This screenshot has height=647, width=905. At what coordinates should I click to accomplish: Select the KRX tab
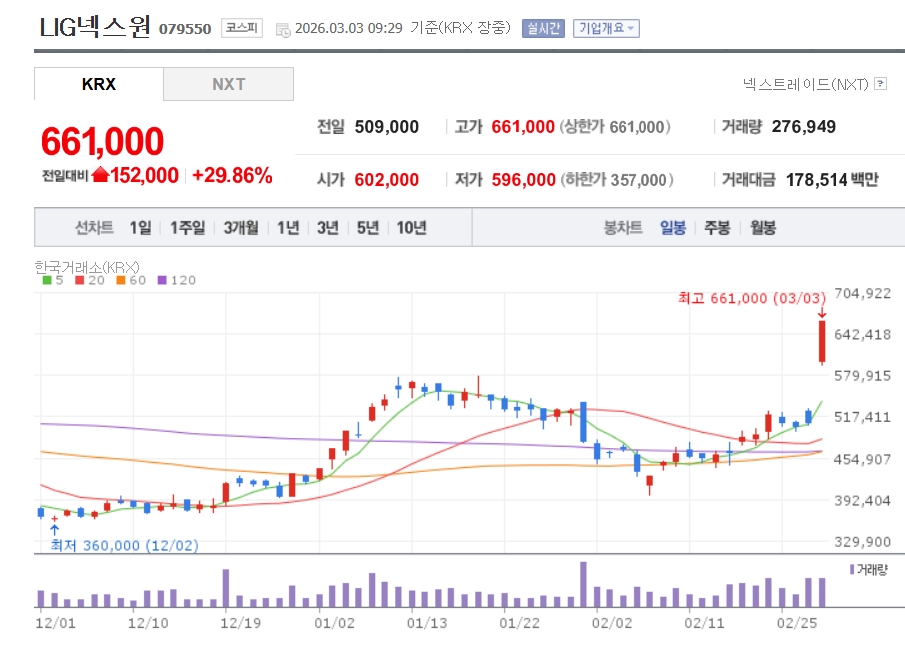[99, 84]
